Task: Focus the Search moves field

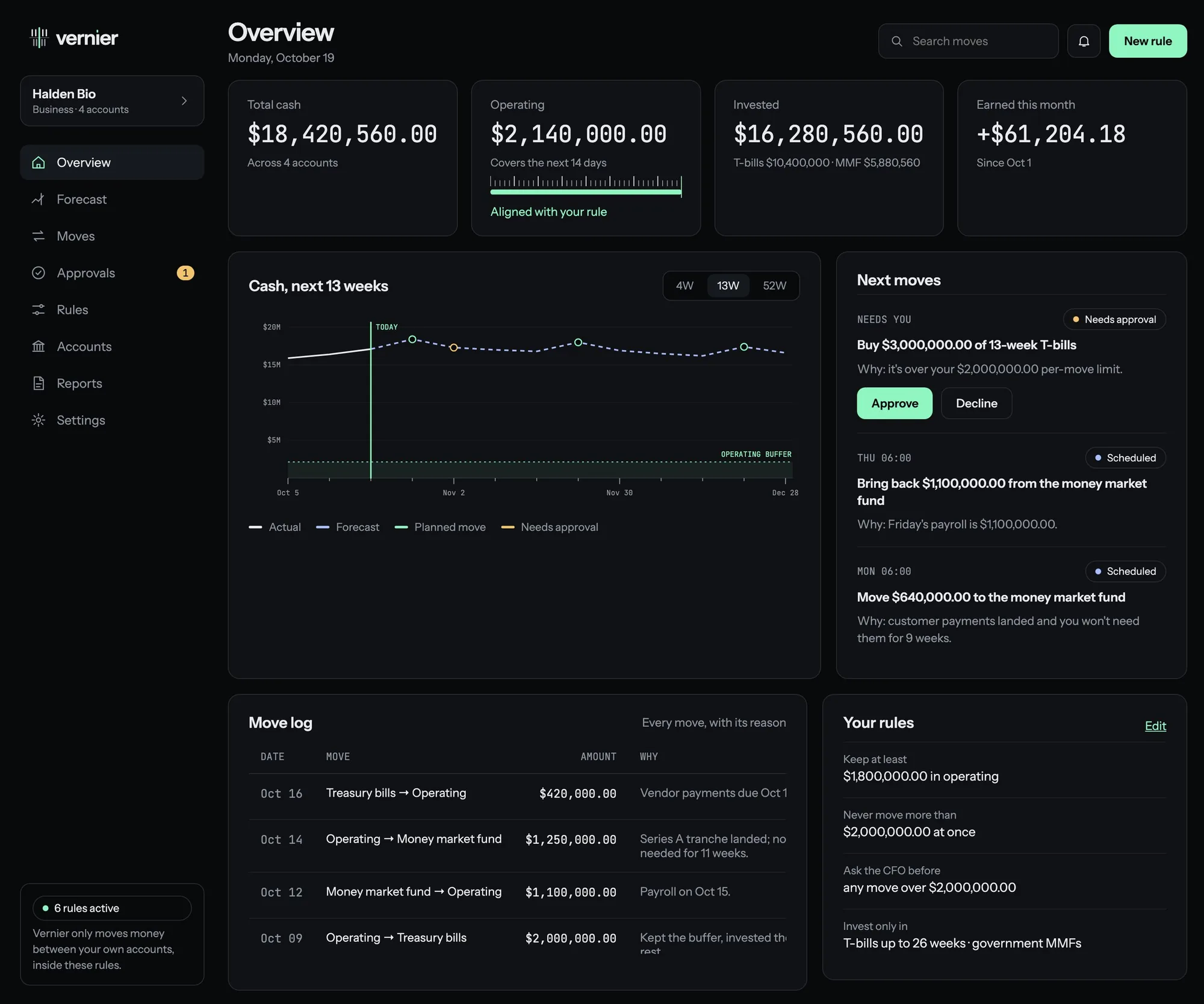Action: [x=968, y=41]
